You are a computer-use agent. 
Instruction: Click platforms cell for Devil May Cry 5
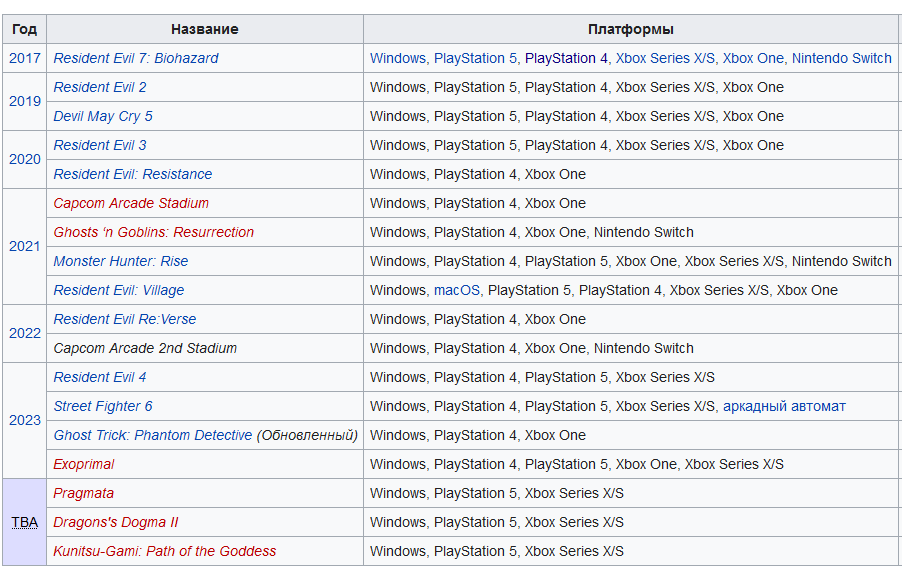point(630,116)
